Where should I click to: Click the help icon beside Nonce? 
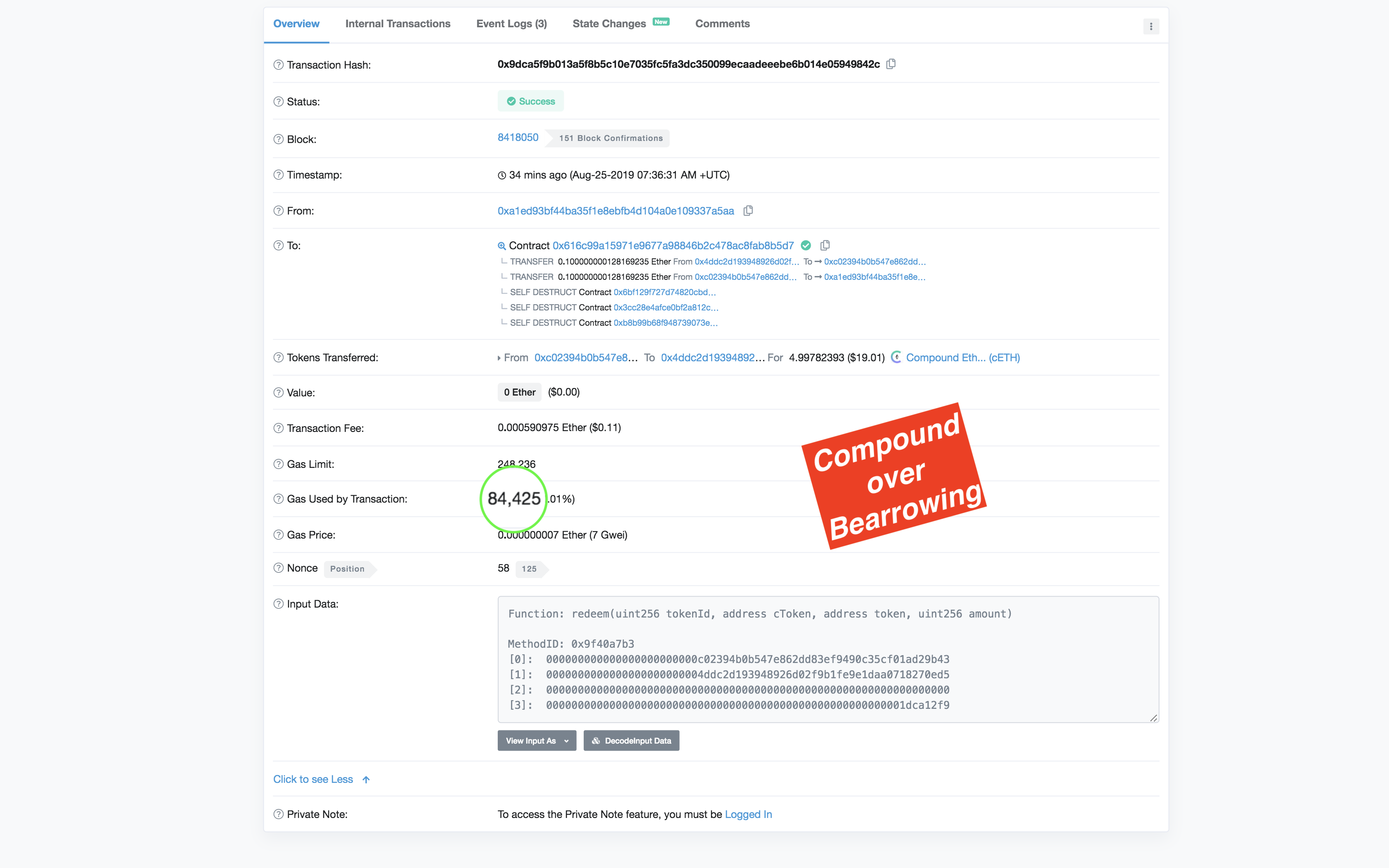tap(278, 568)
